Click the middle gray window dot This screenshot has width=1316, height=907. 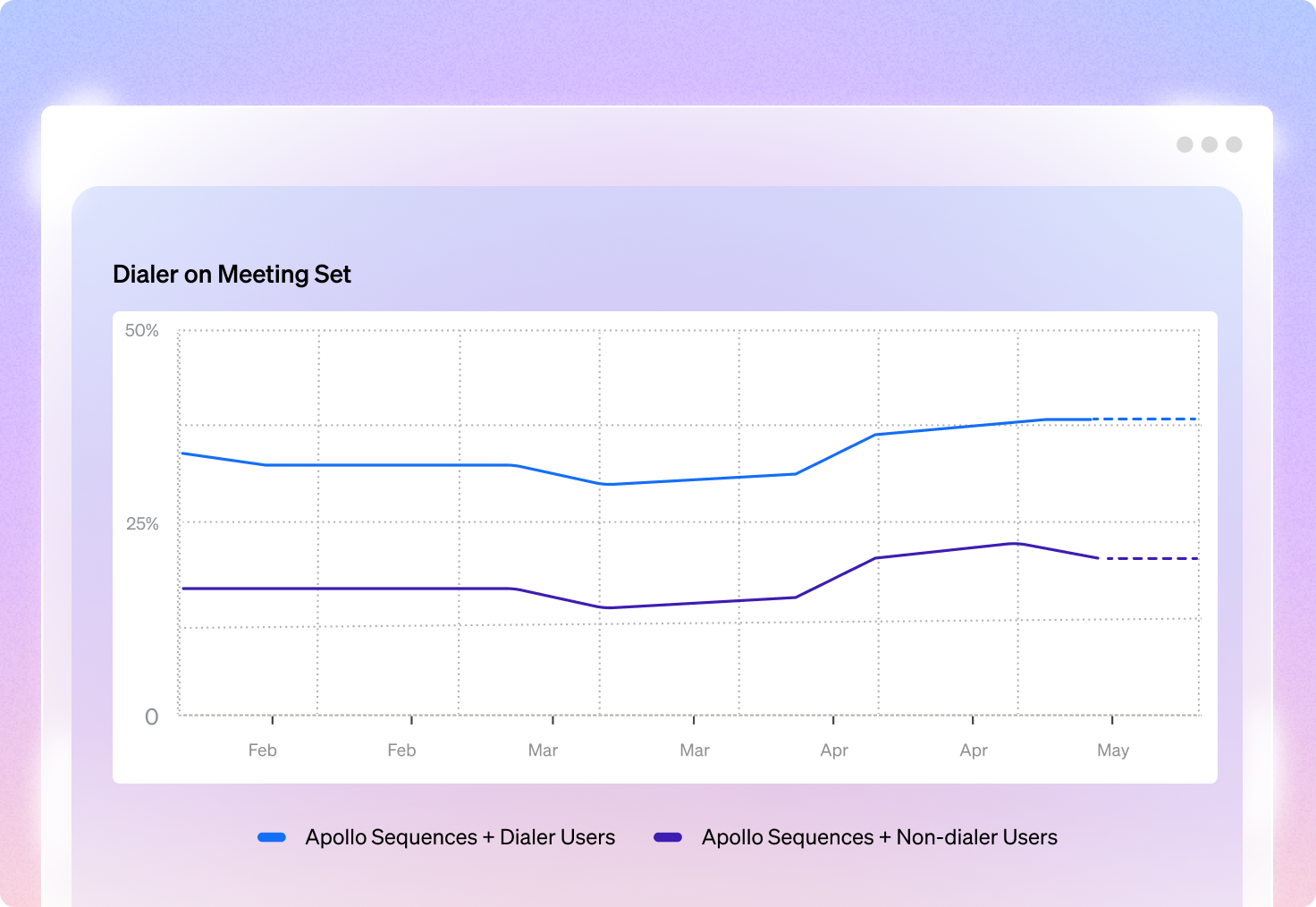pos(1210,145)
